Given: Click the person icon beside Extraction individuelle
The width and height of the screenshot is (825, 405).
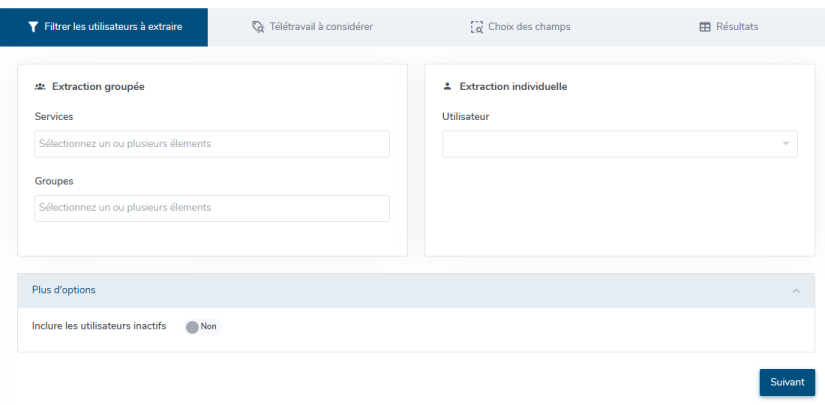Looking at the screenshot, I should tap(448, 87).
